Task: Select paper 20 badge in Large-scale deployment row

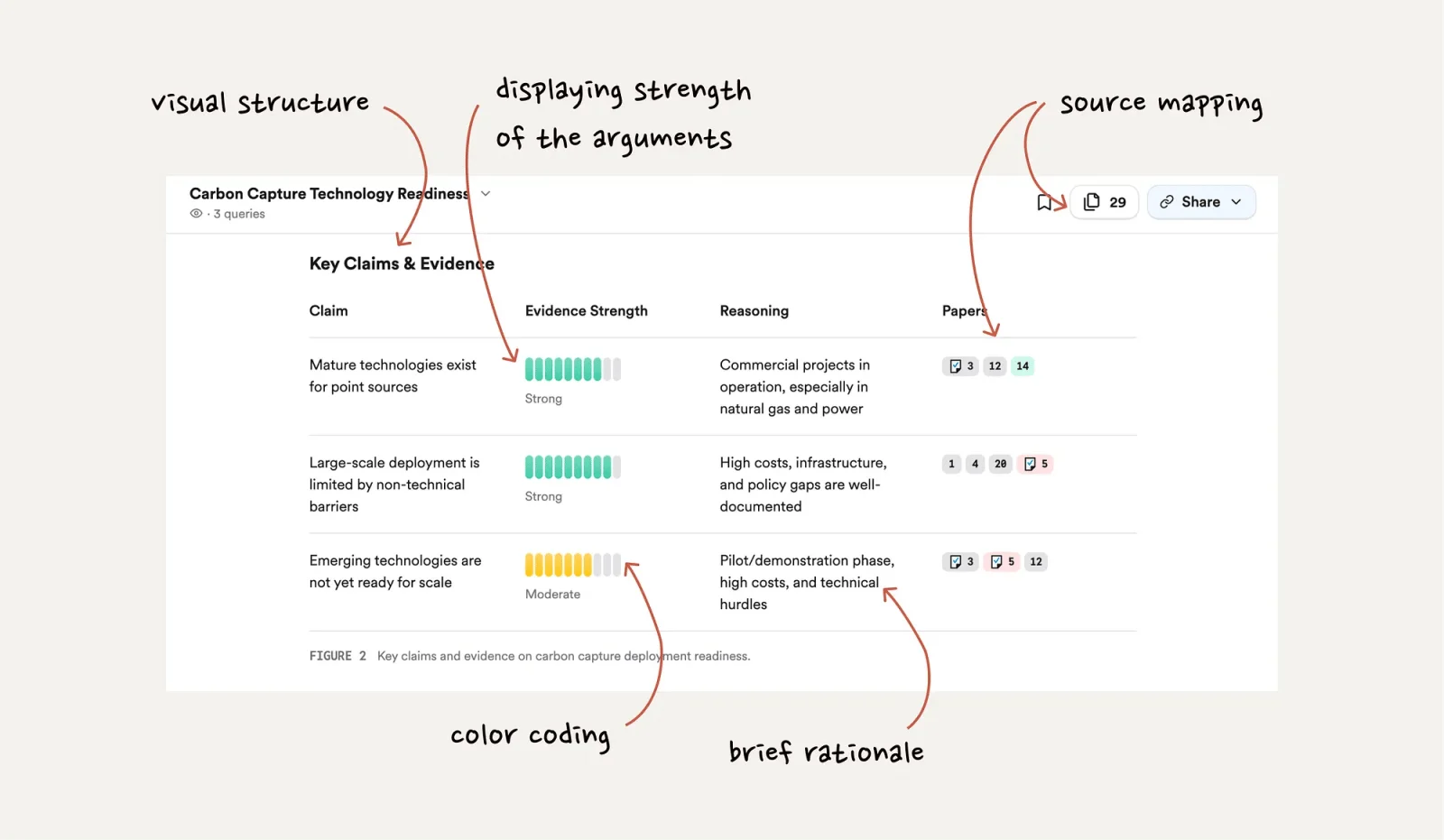Action: pyautogui.click(x=1000, y=464)
